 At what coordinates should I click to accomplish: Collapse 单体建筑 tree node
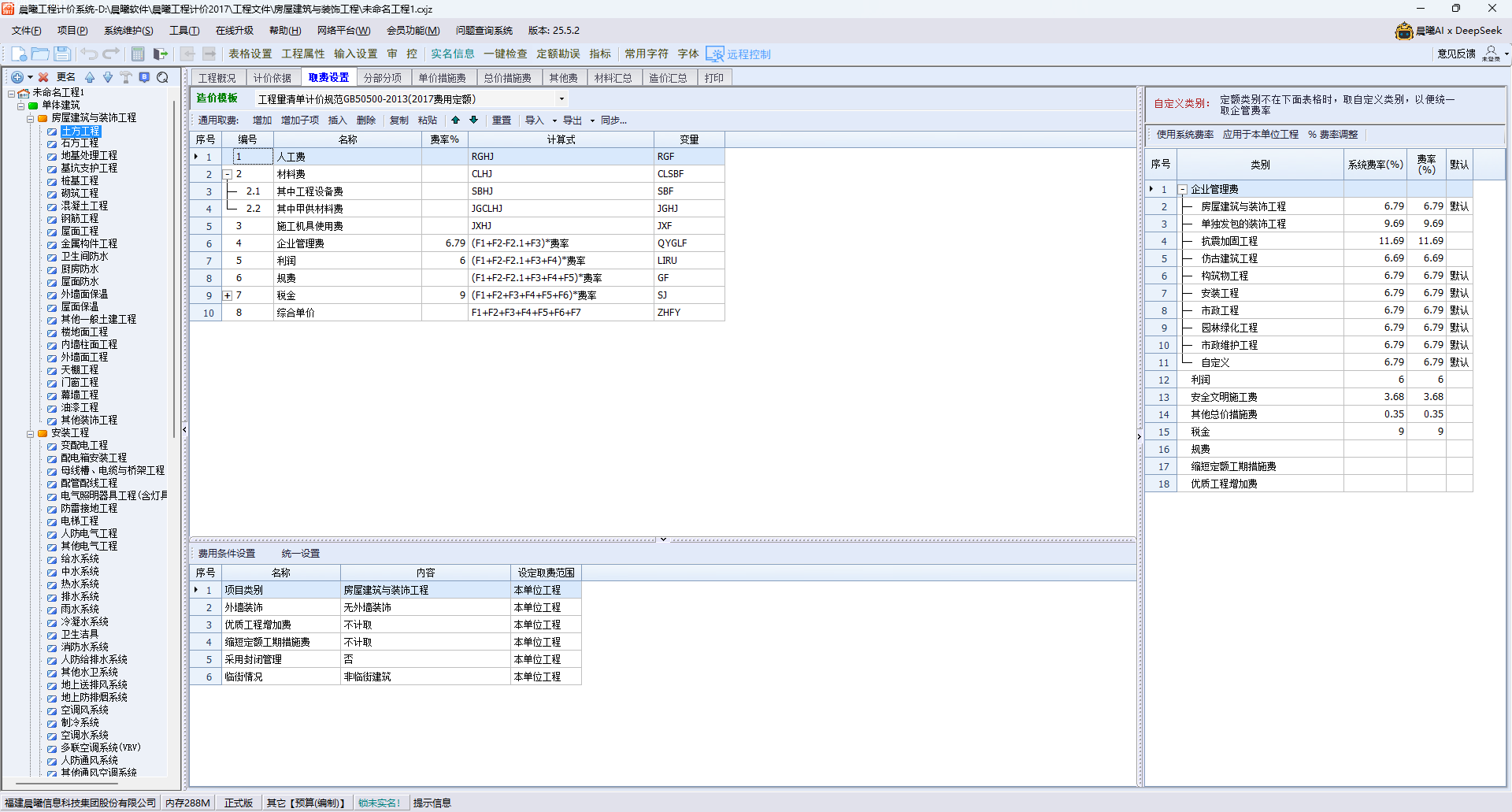tap(21, 106)
